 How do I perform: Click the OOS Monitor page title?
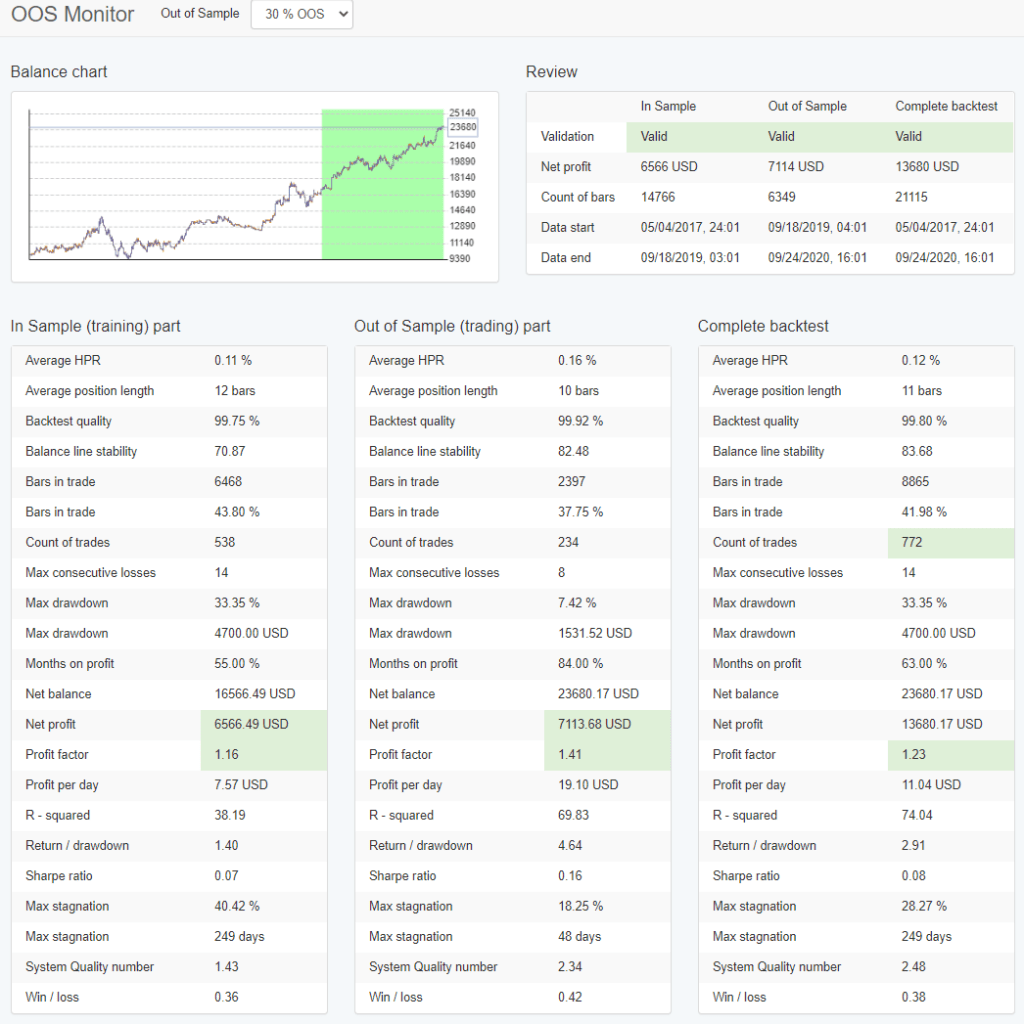(x=72, y=15)
